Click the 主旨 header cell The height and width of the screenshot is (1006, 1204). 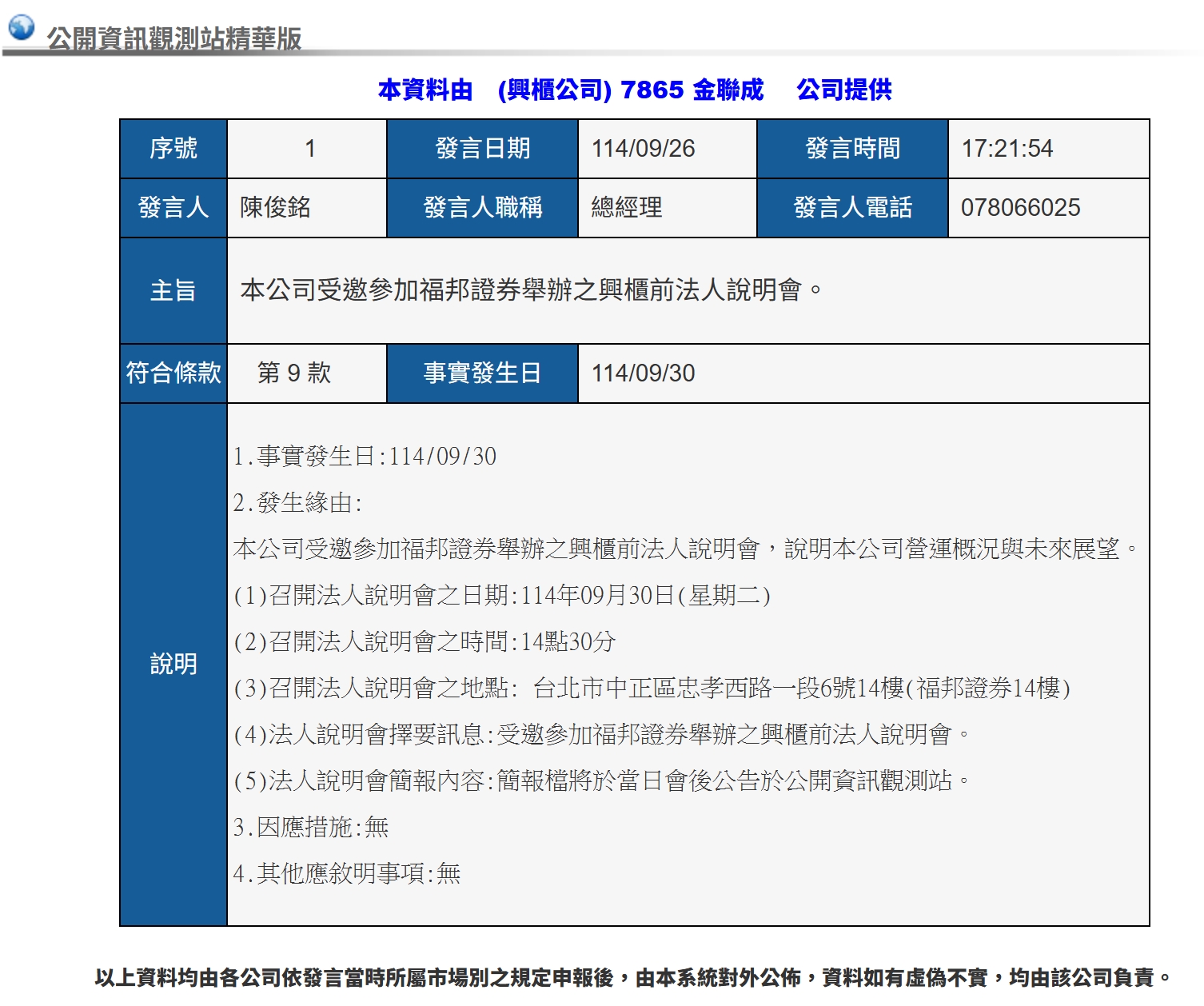[173, 291]
